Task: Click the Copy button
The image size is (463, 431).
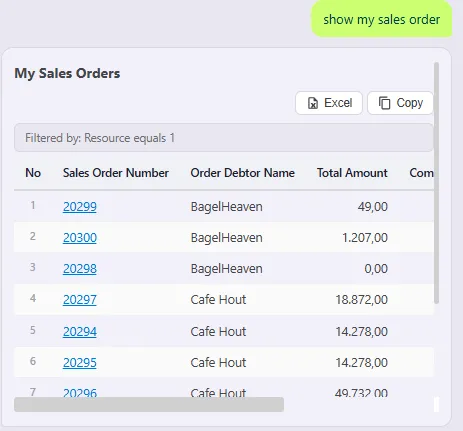Action: [x=400, y=103]
